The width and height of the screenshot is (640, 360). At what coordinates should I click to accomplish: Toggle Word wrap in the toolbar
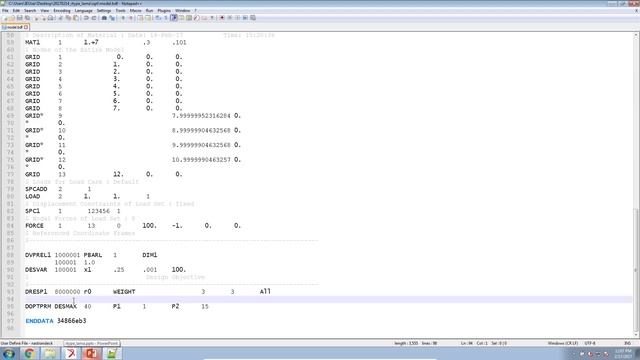pos(158,18)
